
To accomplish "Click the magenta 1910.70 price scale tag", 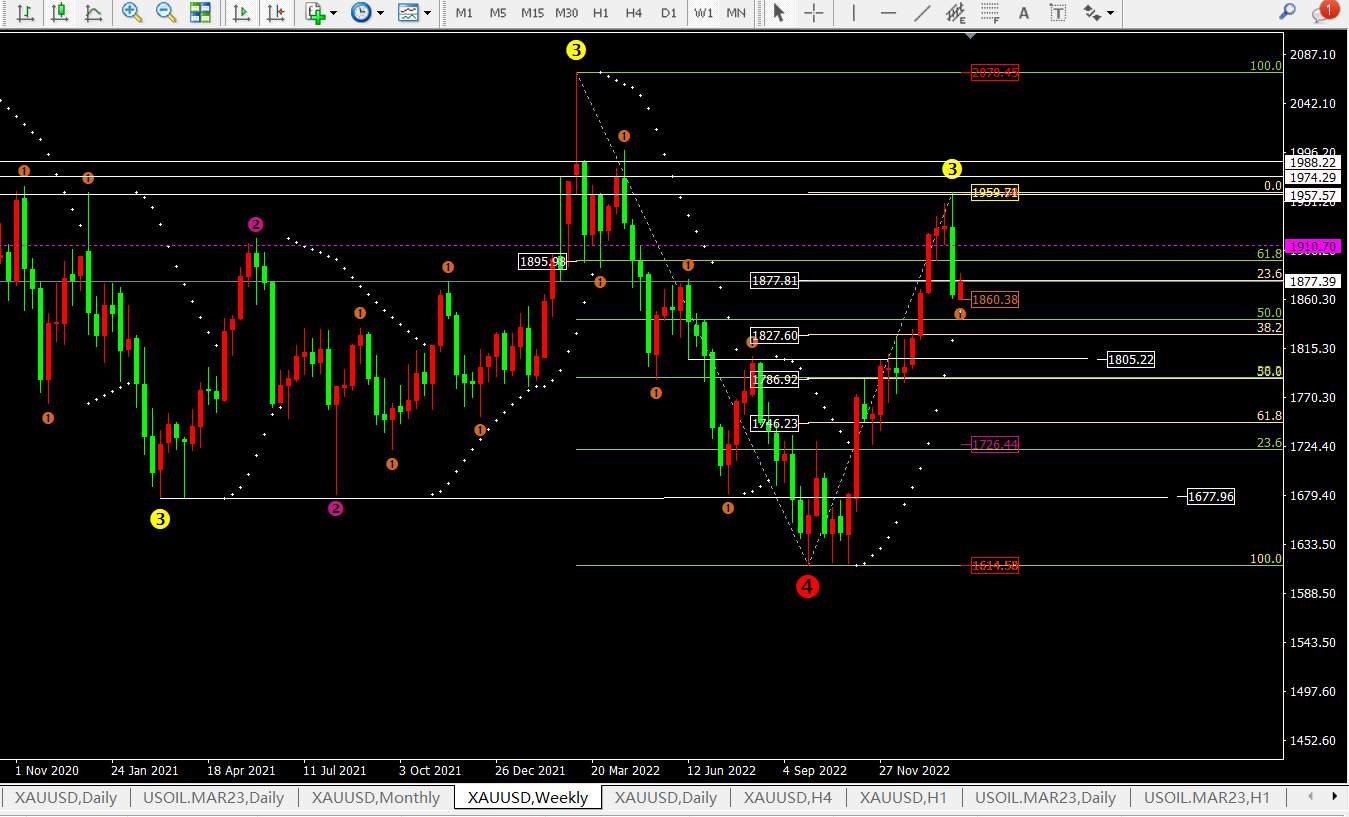I will coord(1315,245).
